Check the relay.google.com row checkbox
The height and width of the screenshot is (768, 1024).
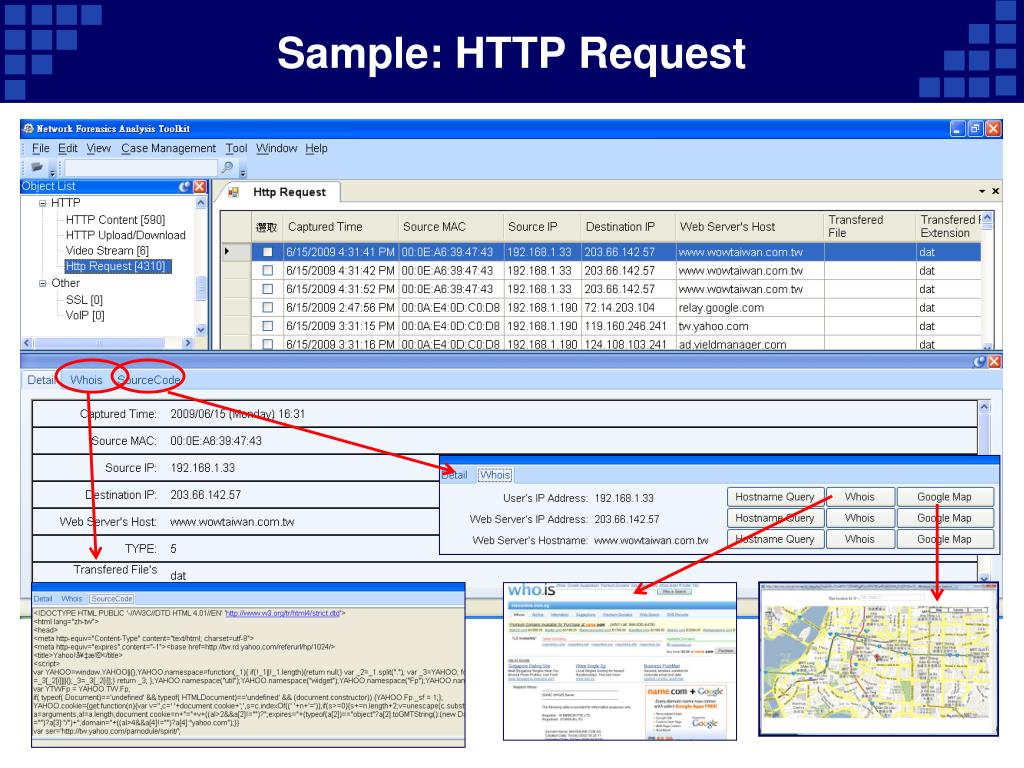pos(267,307)
